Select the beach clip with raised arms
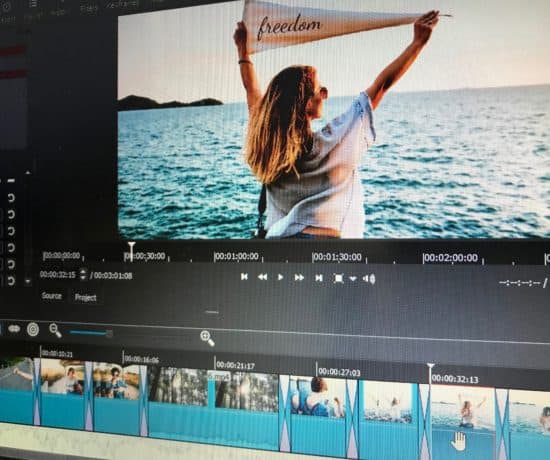550x460 pixels. pos(388,421)
